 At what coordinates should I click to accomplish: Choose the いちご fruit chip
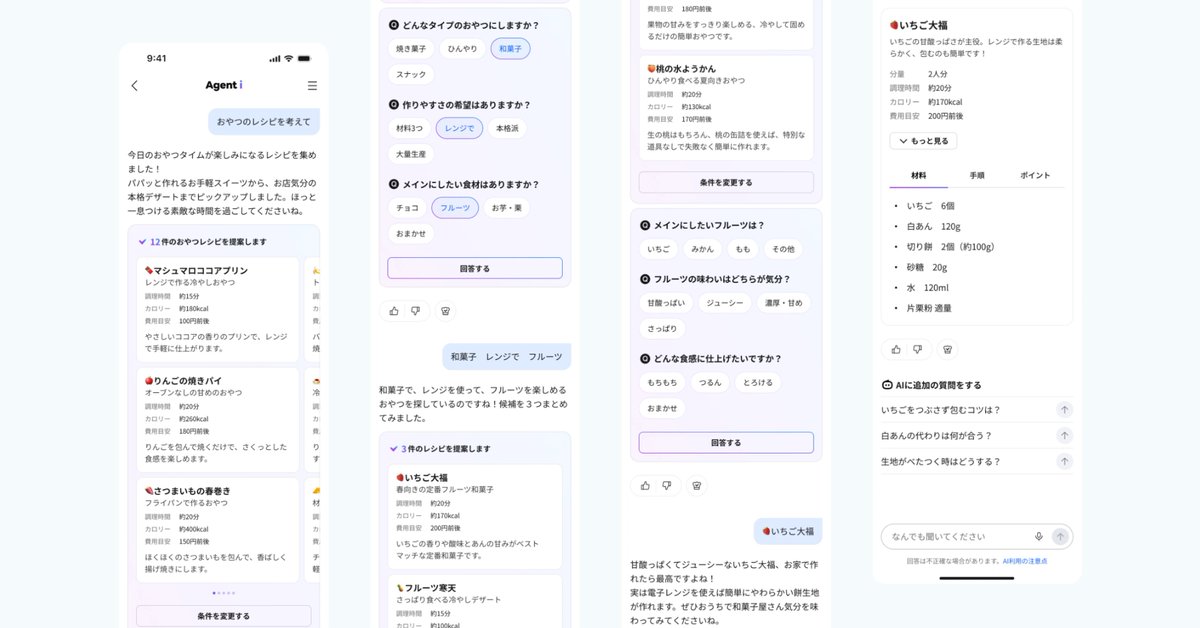coord(659,249)
